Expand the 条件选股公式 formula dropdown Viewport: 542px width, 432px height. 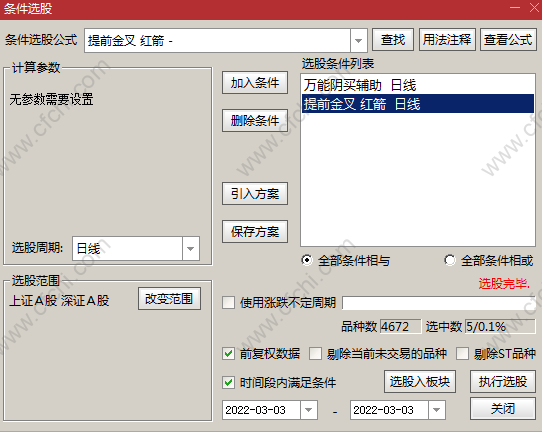pos(358,41)
